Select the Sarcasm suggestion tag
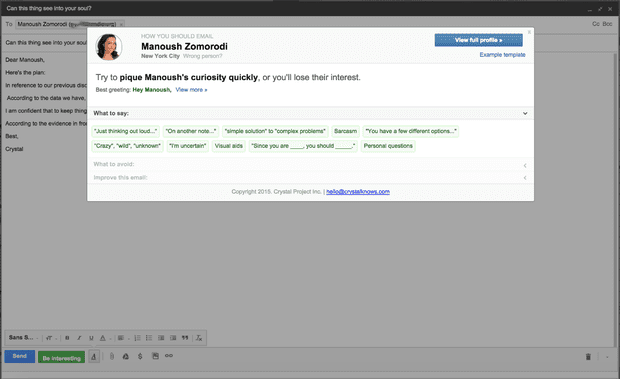The image size is (620, 379). coord(346,131)
